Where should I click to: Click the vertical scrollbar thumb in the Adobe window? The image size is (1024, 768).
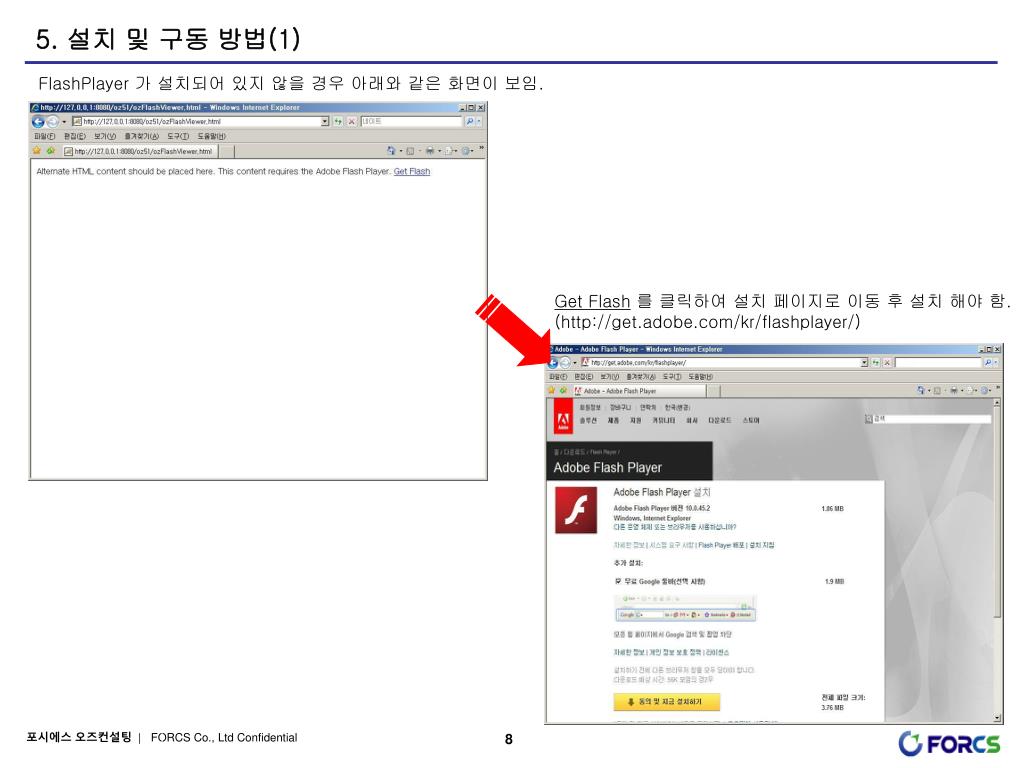click(x=997, y=512)
